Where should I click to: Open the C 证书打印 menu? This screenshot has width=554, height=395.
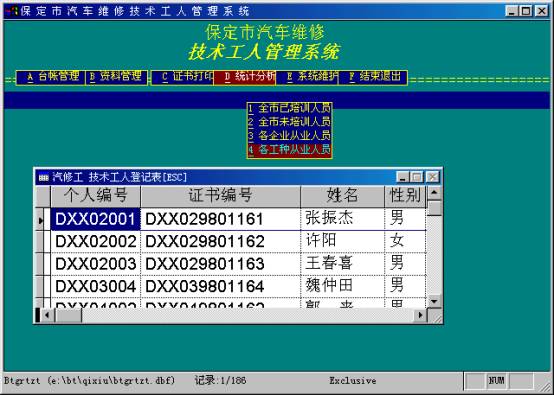[x=182, y=77]
